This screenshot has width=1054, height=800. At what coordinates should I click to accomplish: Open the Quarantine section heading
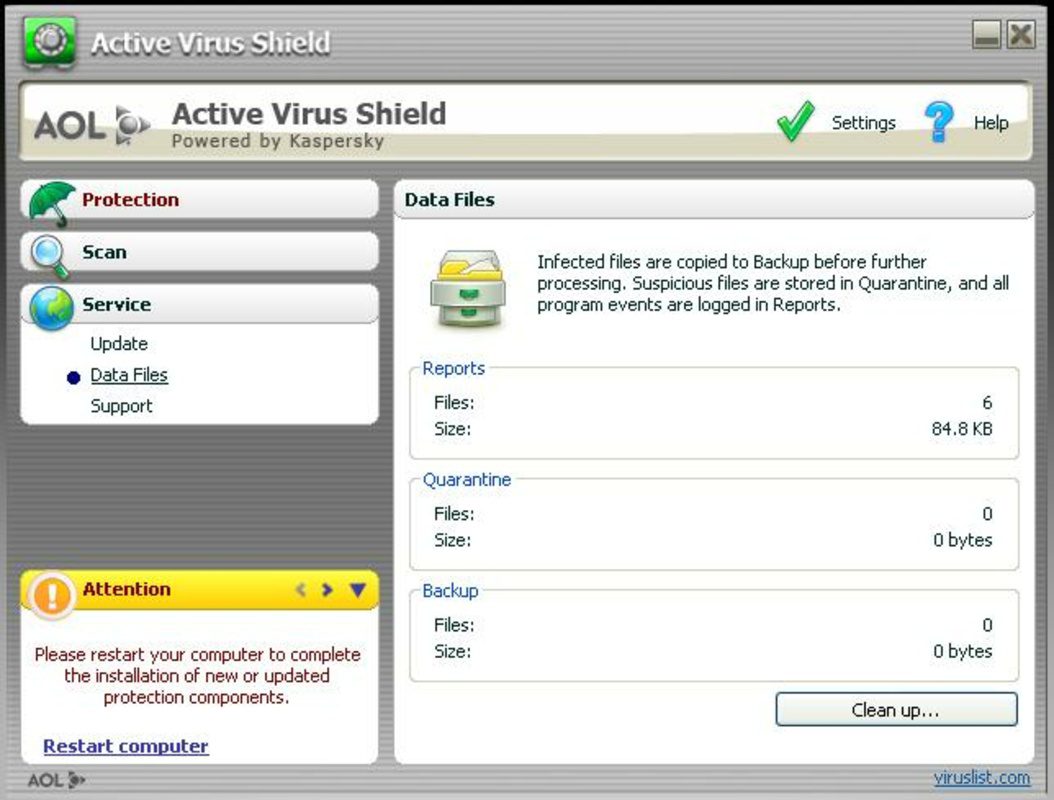point(466,480)
